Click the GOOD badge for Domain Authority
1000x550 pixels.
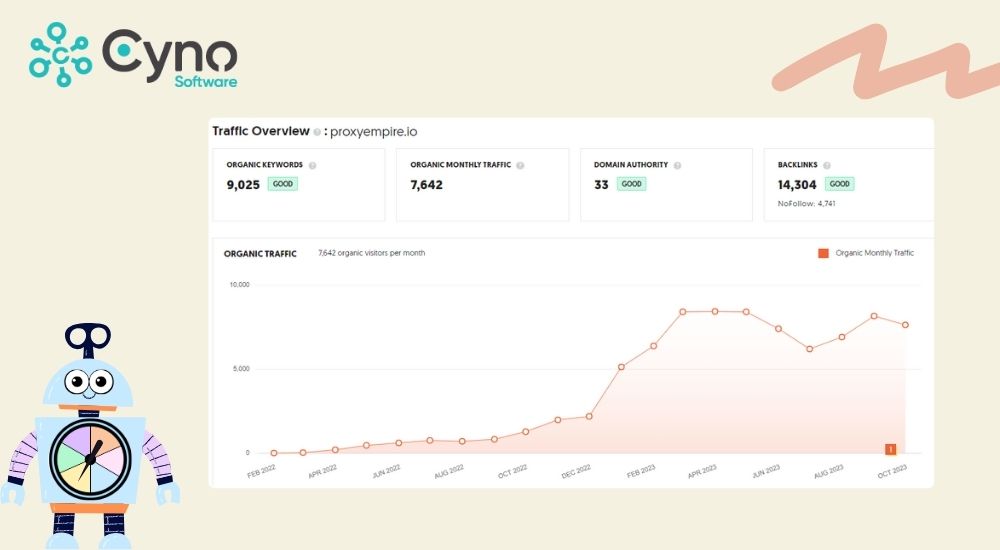(631, 184)
